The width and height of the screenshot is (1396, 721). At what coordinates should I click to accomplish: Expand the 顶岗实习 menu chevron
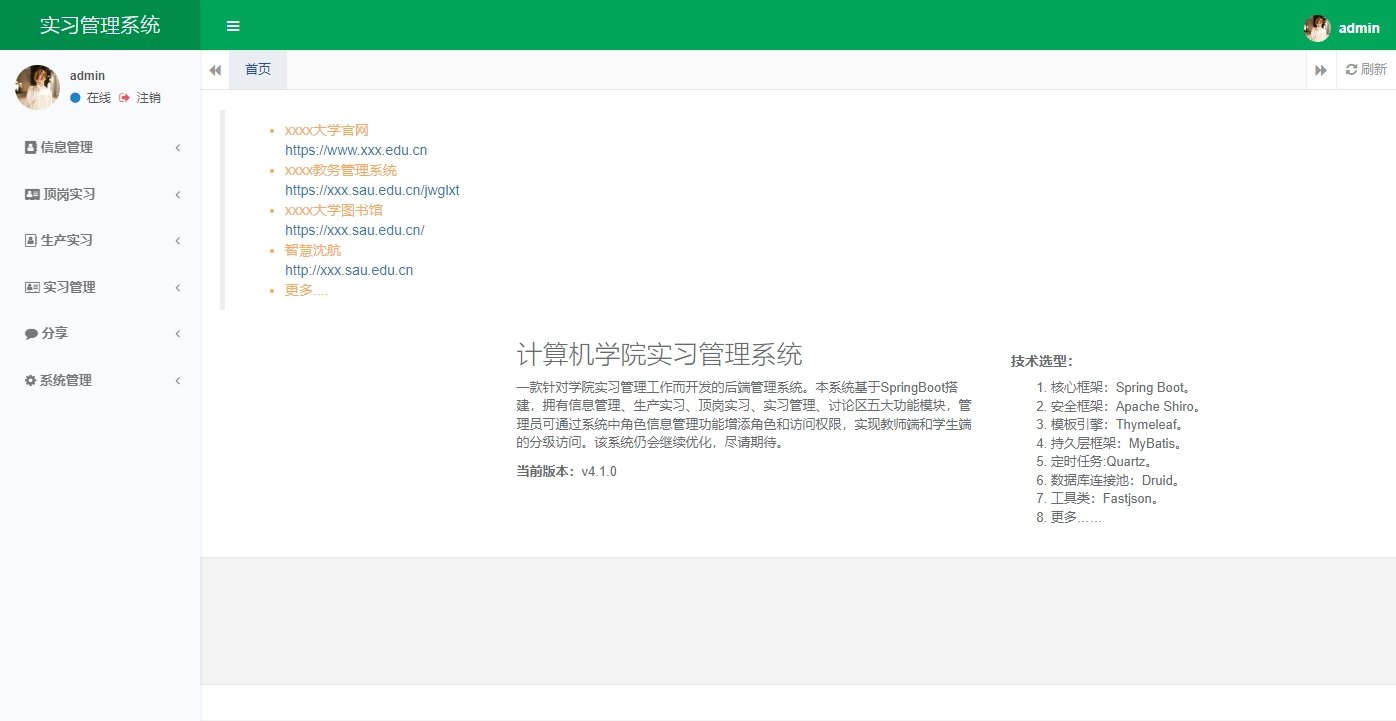coord(178,195)
